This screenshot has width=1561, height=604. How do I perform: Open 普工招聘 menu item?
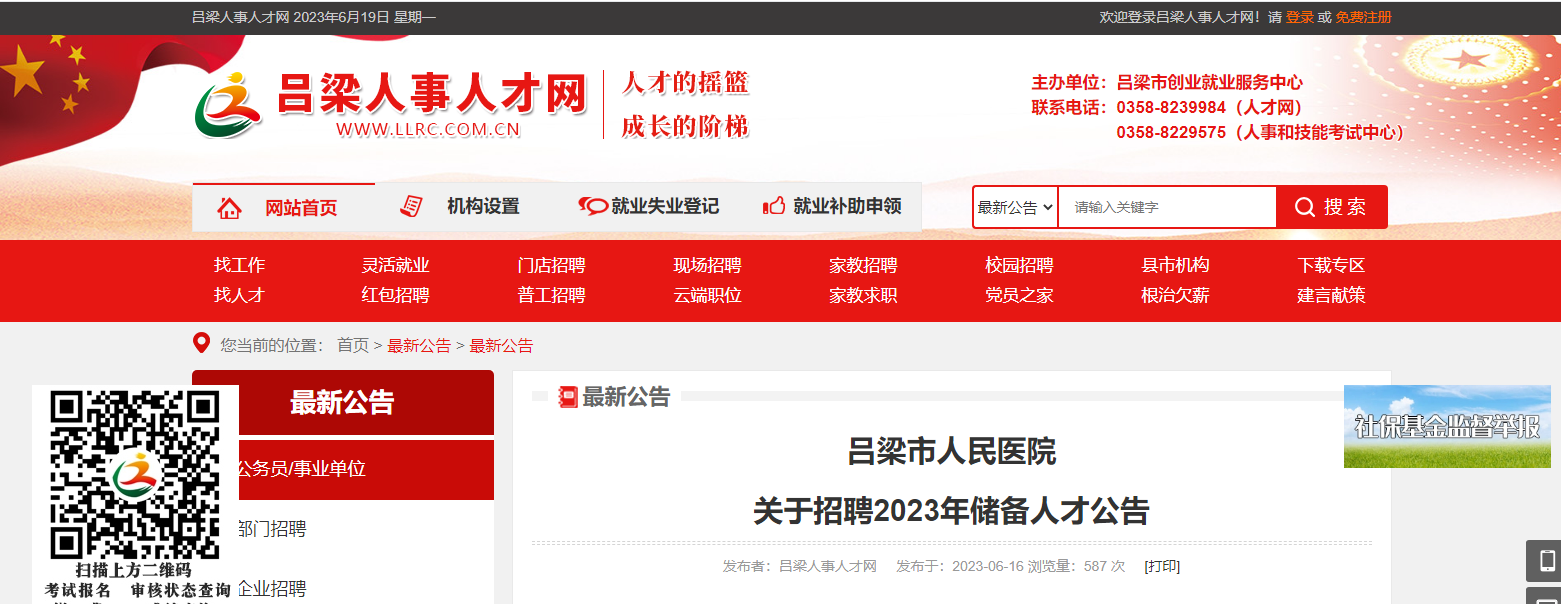(x=551, y=295)
